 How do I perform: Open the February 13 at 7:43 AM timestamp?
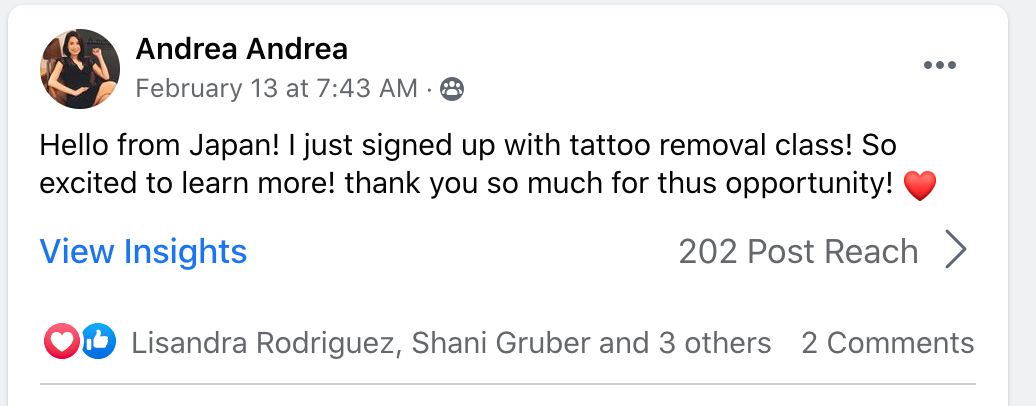point(276,89)
